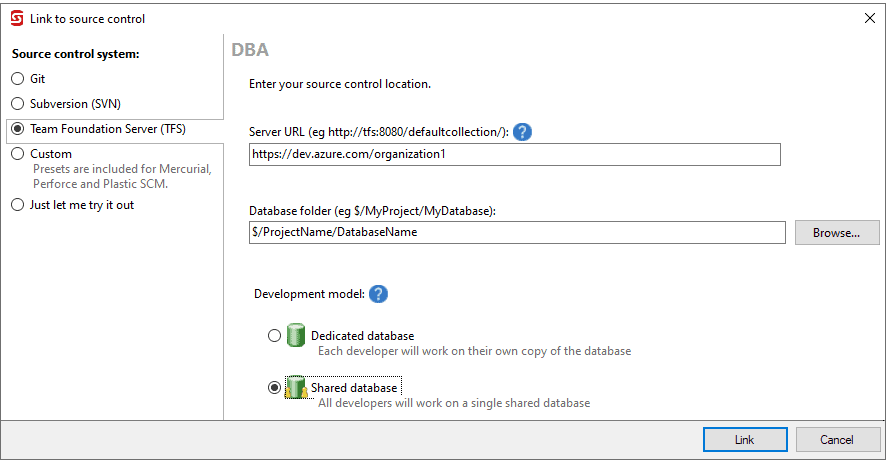892x466 pixels.
Task: Open help icon beside Development model
Action: click(378, 294)
